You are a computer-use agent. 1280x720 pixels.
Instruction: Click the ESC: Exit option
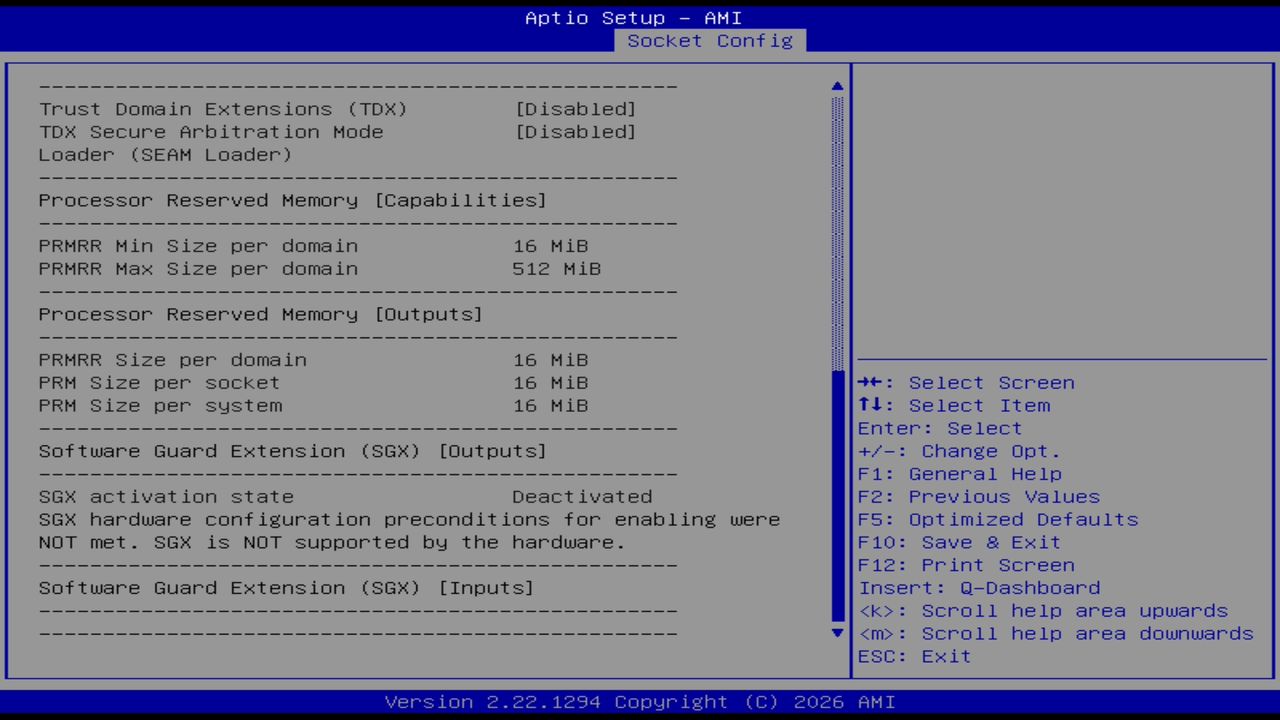(913, 656)
